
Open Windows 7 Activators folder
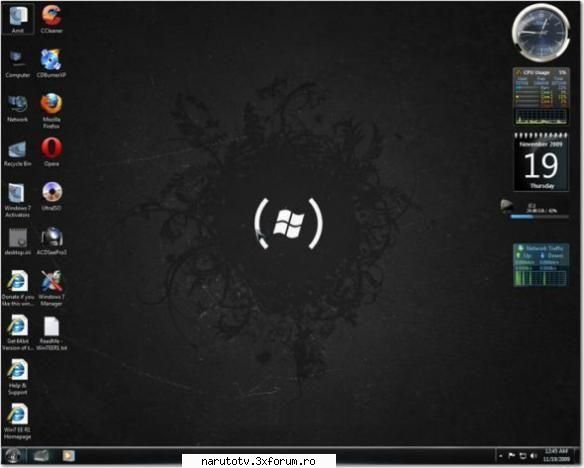tap(18, 200)
